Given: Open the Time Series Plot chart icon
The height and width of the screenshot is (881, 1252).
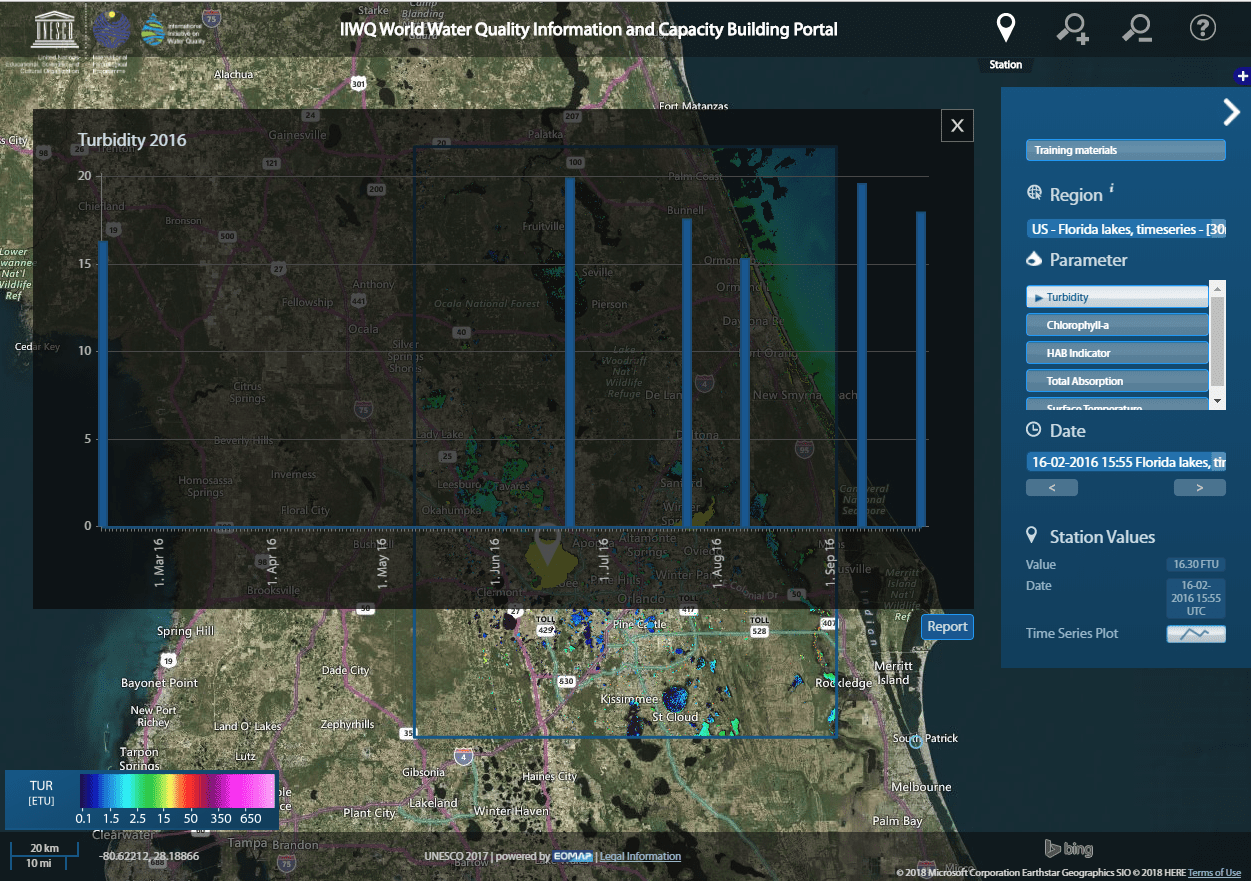Looking at the screenshot, I should [x=1195, y=634].
